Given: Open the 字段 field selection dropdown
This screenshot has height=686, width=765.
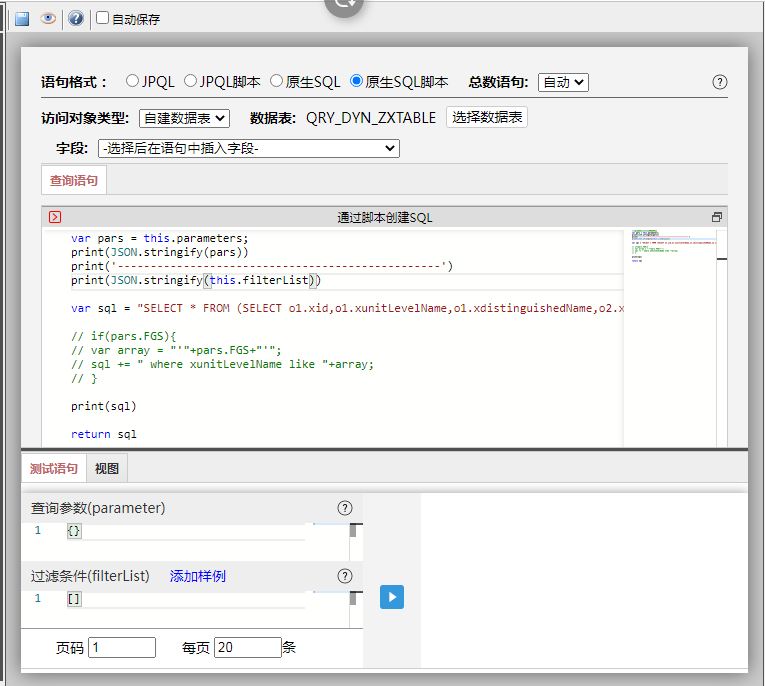Looking at the screenshot, I should pyautogui.click(x=248, y=148).
